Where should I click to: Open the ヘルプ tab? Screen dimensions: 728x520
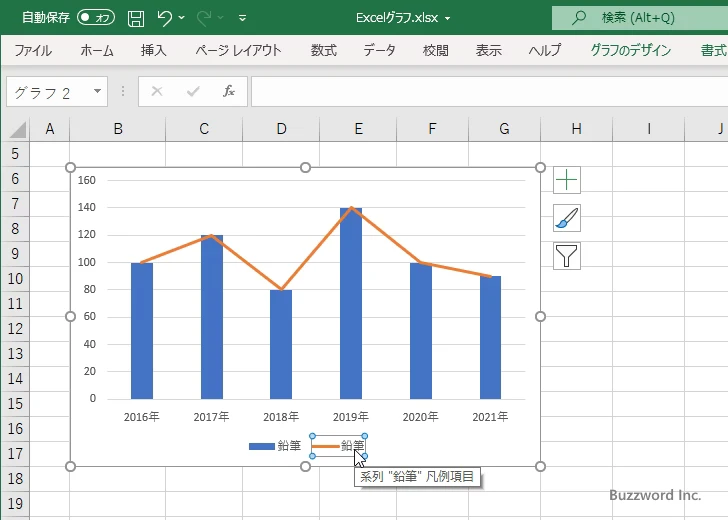tap(545, 50)
